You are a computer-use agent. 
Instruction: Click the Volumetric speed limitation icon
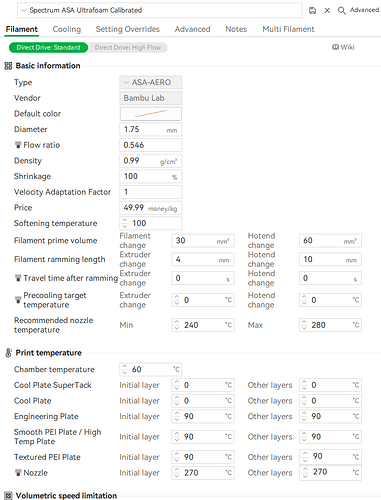click(8, 496)
